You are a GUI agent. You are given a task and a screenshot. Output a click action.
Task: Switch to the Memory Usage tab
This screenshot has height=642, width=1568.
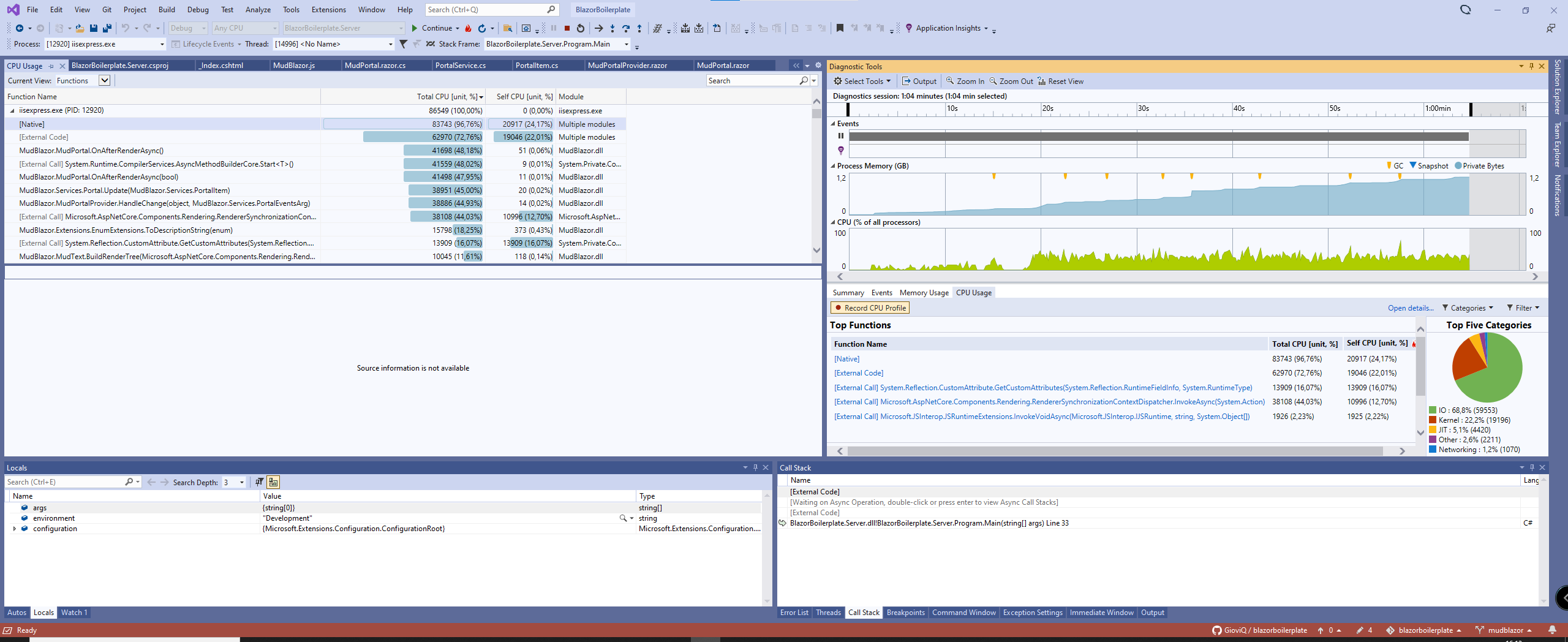[x=924, y=292]
